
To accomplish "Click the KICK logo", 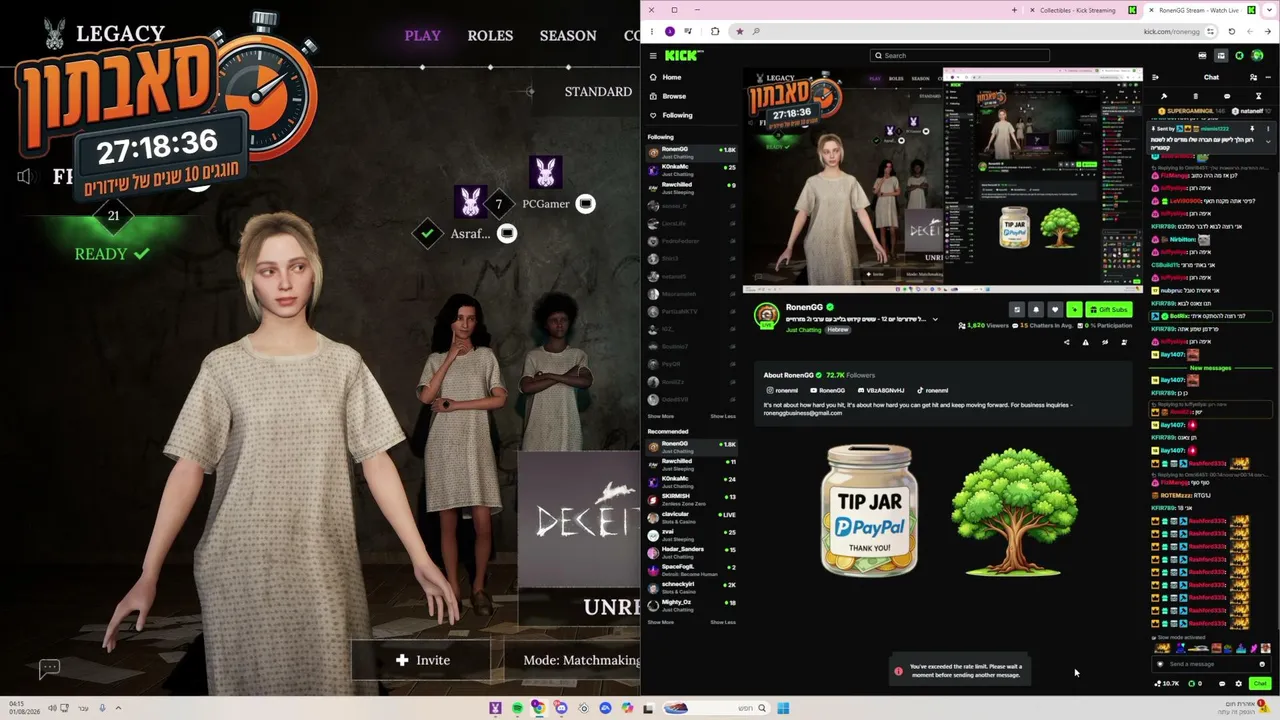I will click(x=684, y=56).
